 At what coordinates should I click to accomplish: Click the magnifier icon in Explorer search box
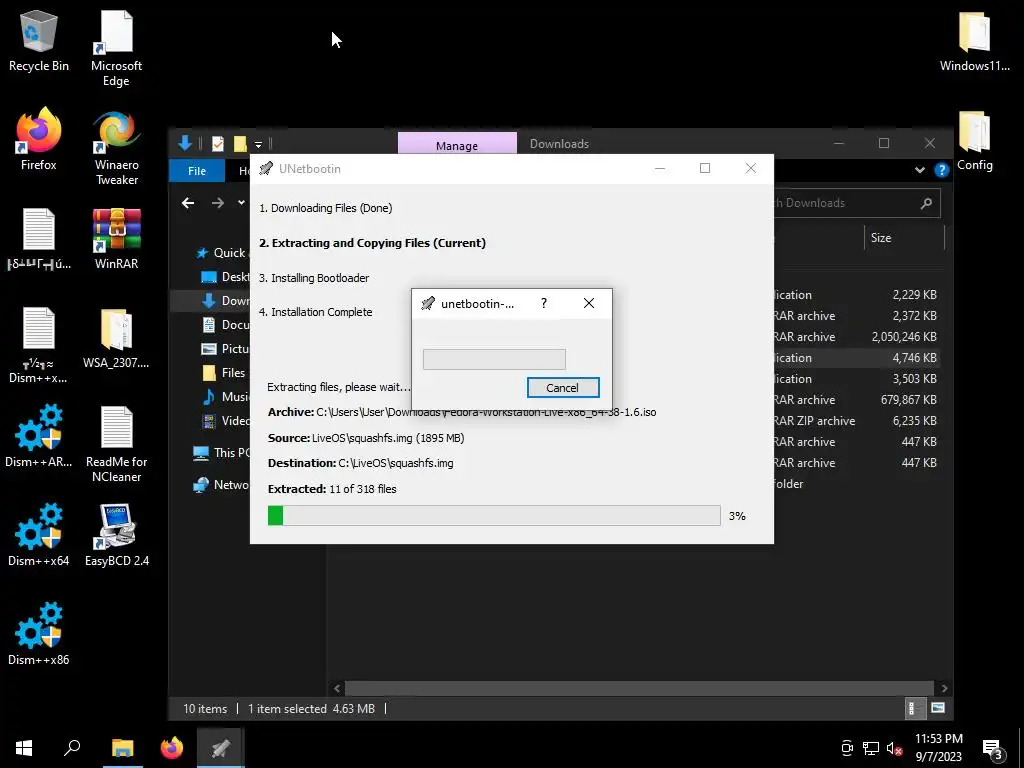click(x=926, y=203)
